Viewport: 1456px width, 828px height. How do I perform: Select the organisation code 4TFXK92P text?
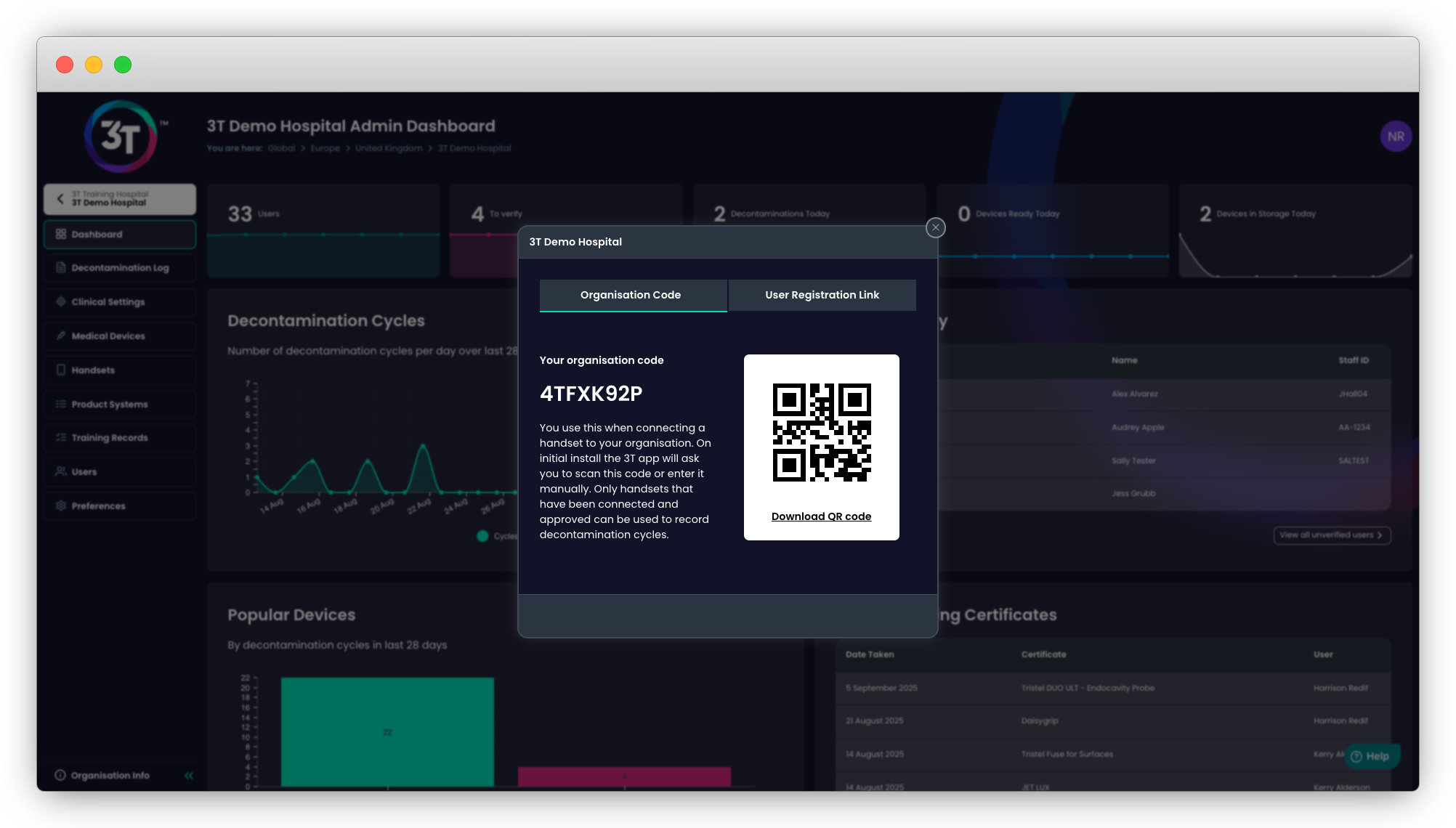pyautogui.click(x=591, y=394)
